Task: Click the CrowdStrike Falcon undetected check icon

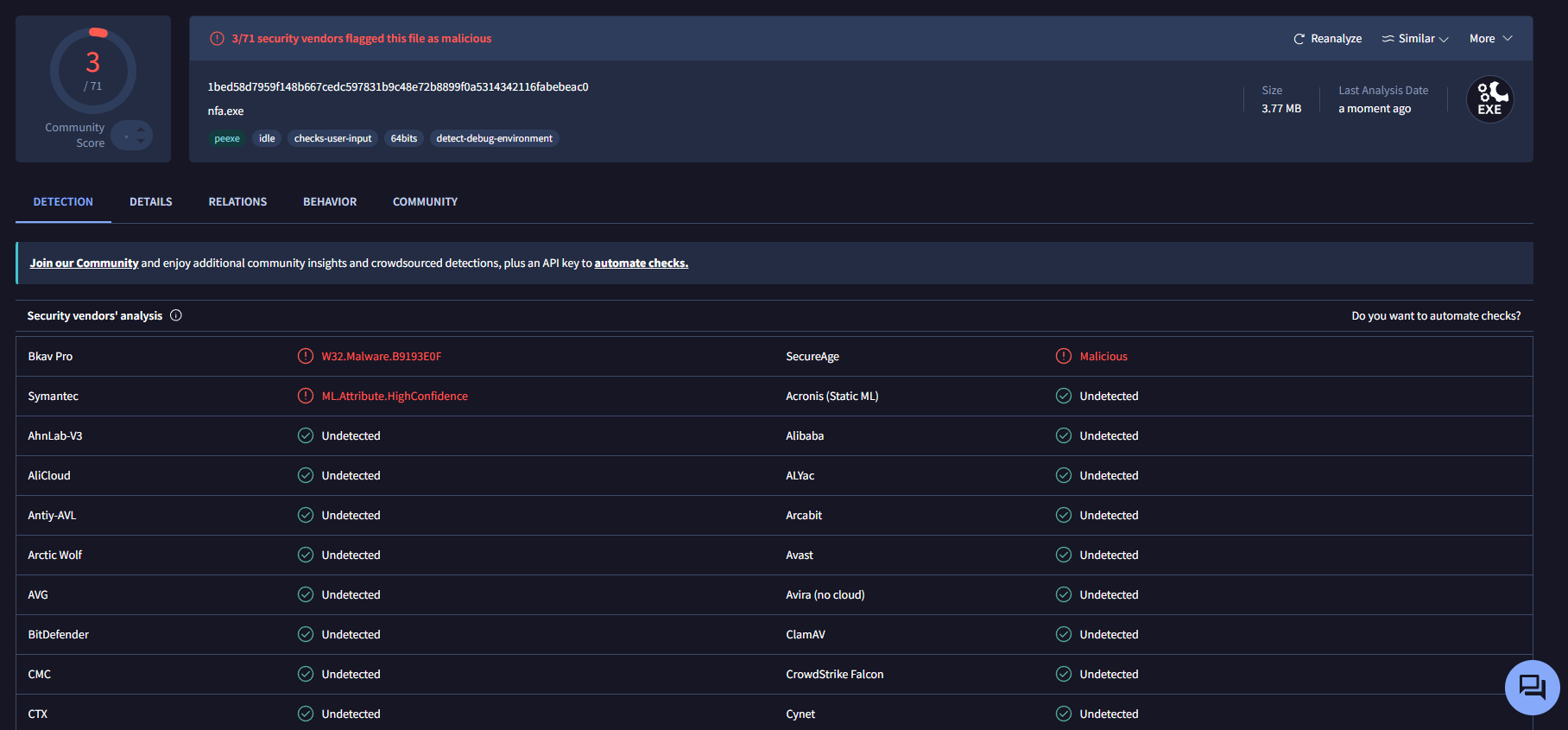Action: point(1064,674)
